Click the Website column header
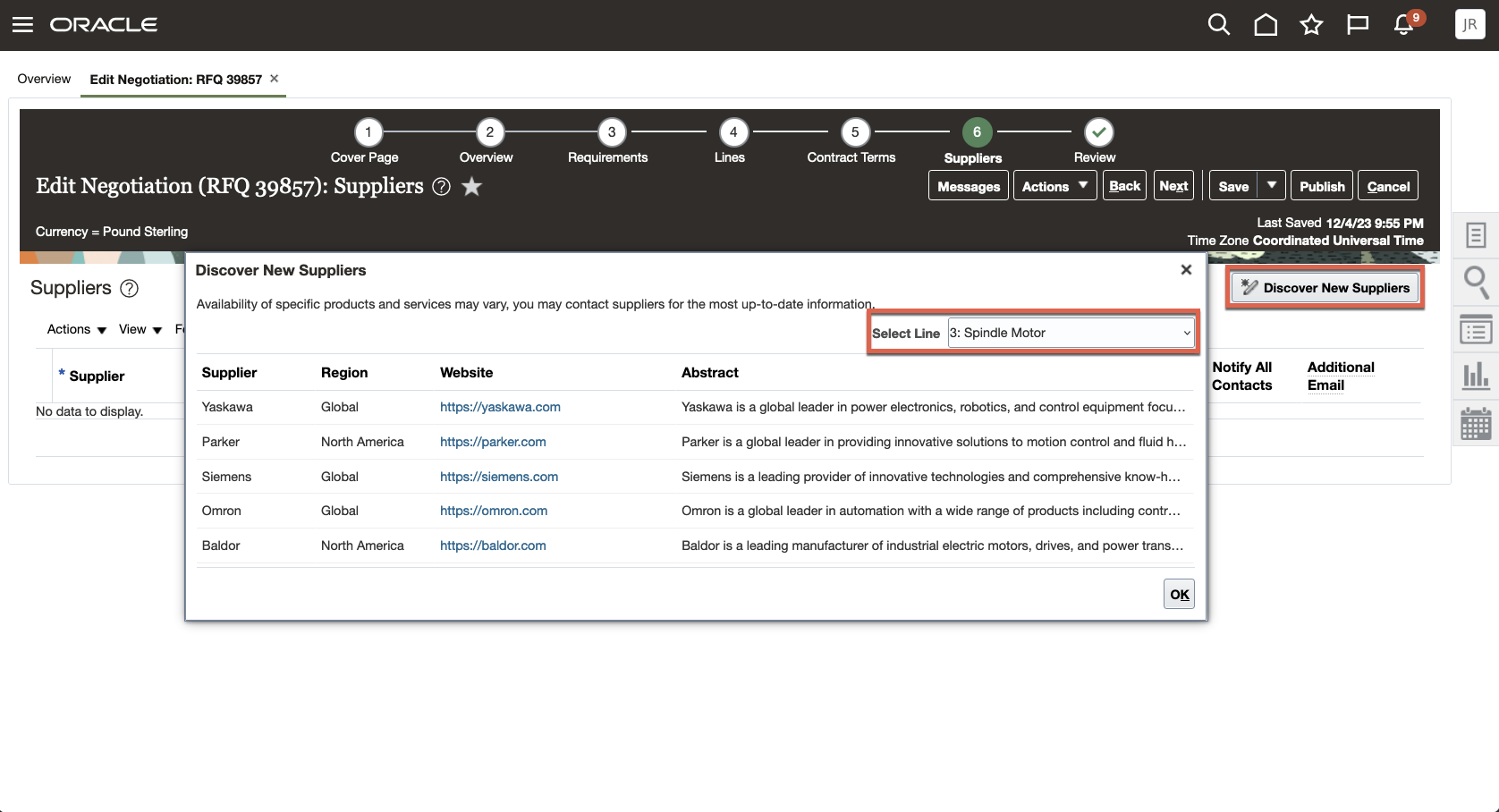 [466, 373]
